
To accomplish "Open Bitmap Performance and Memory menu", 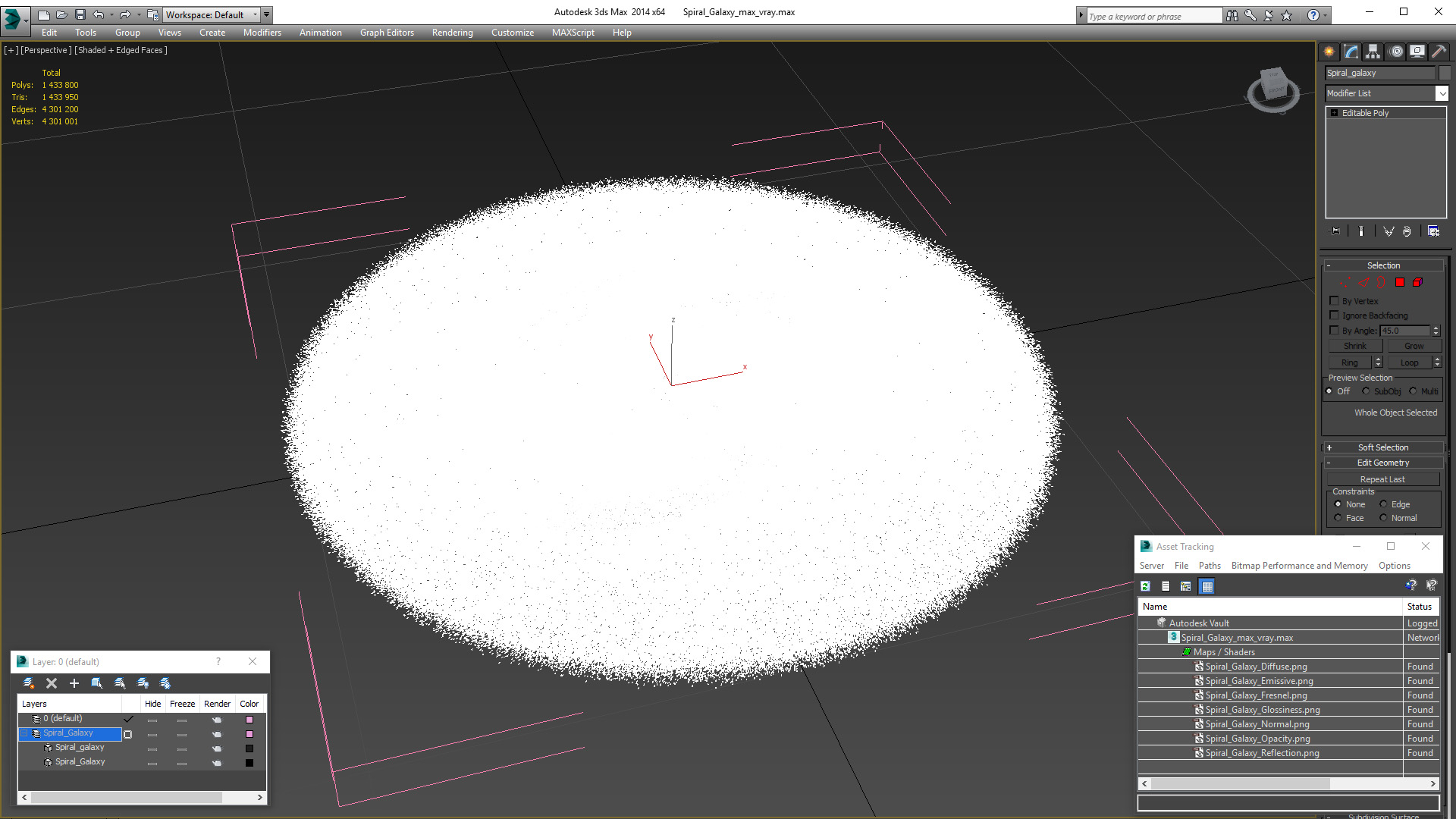I will (1299, 566).
